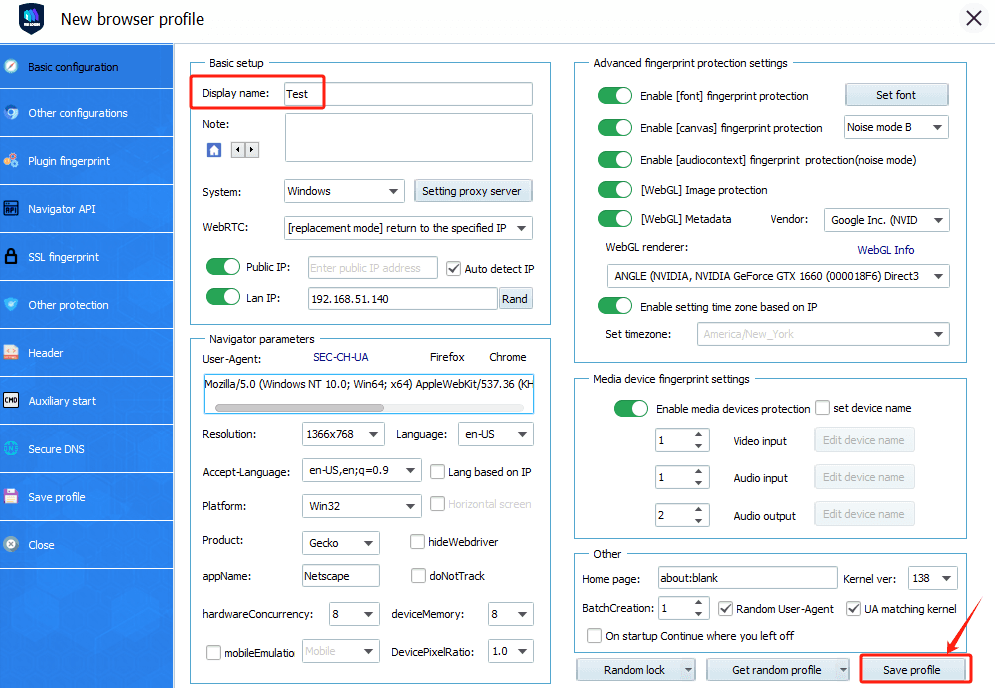Click the WebGL Info link
The image size is (995, 688).
[885, 250]
